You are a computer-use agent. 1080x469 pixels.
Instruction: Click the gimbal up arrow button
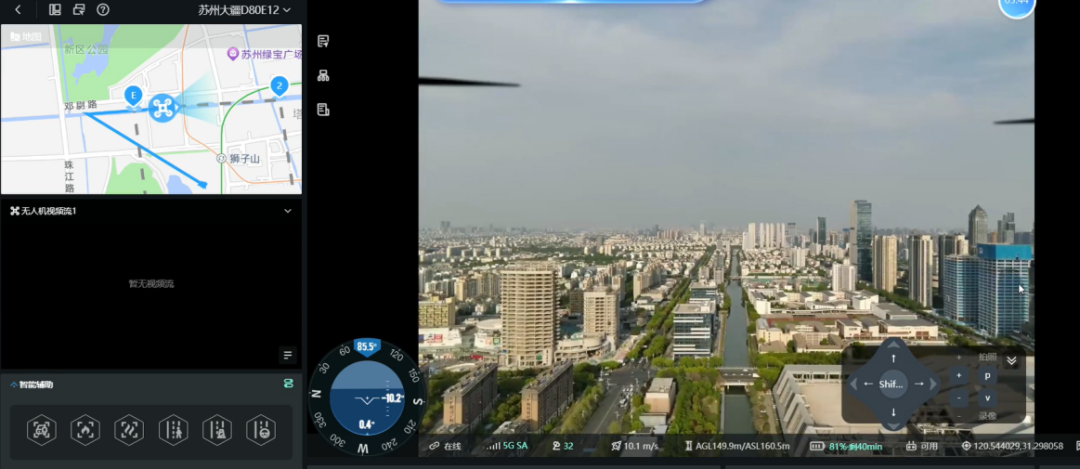(x=893, y=358)
